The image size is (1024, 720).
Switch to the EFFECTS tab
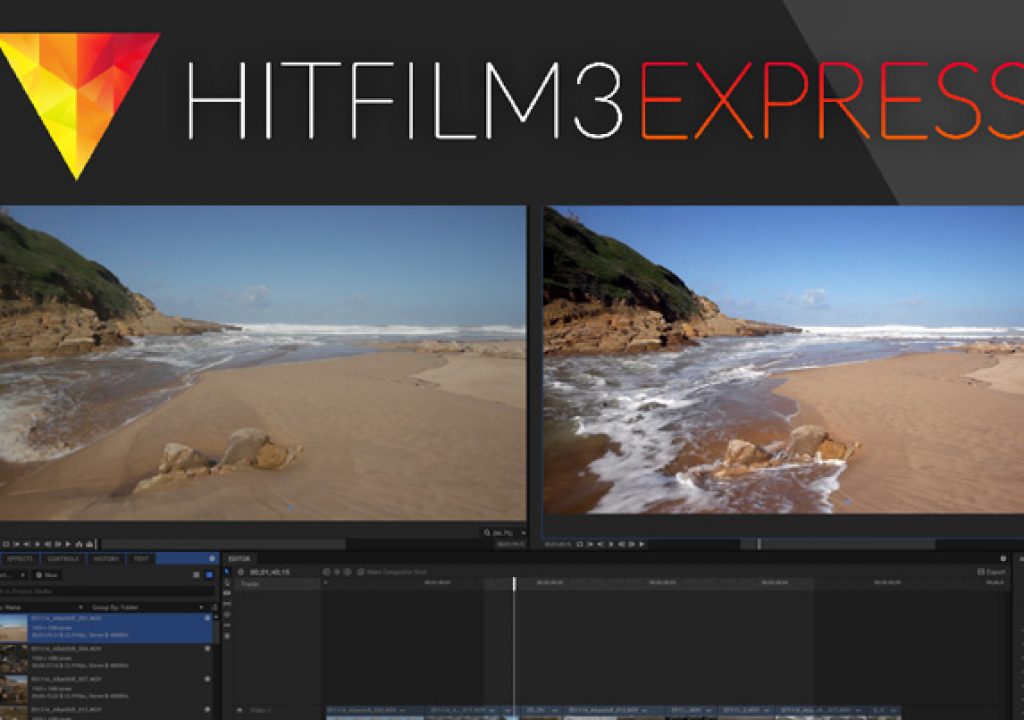pos(20,559)
